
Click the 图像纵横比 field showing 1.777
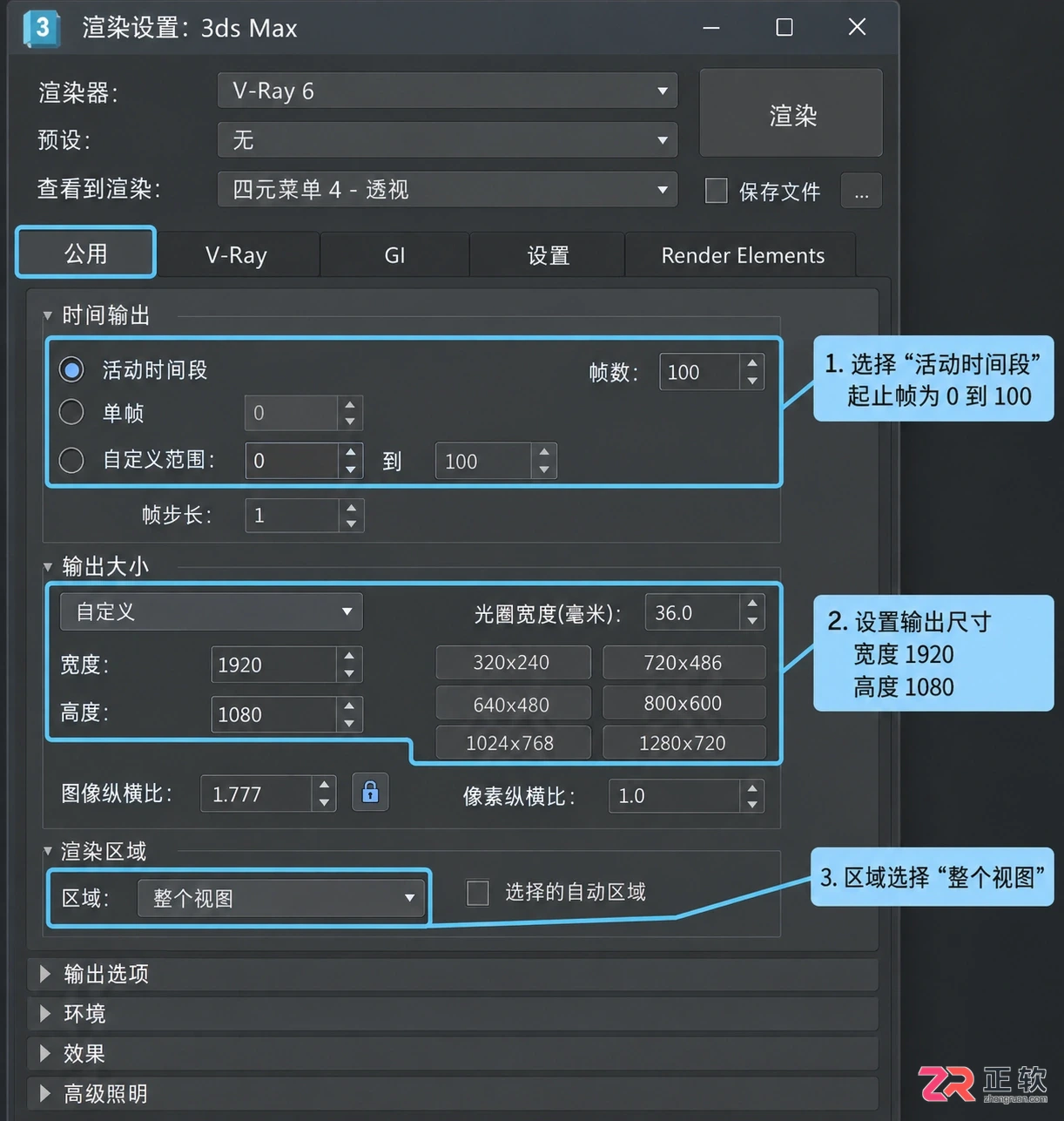[x=256, y=793]
